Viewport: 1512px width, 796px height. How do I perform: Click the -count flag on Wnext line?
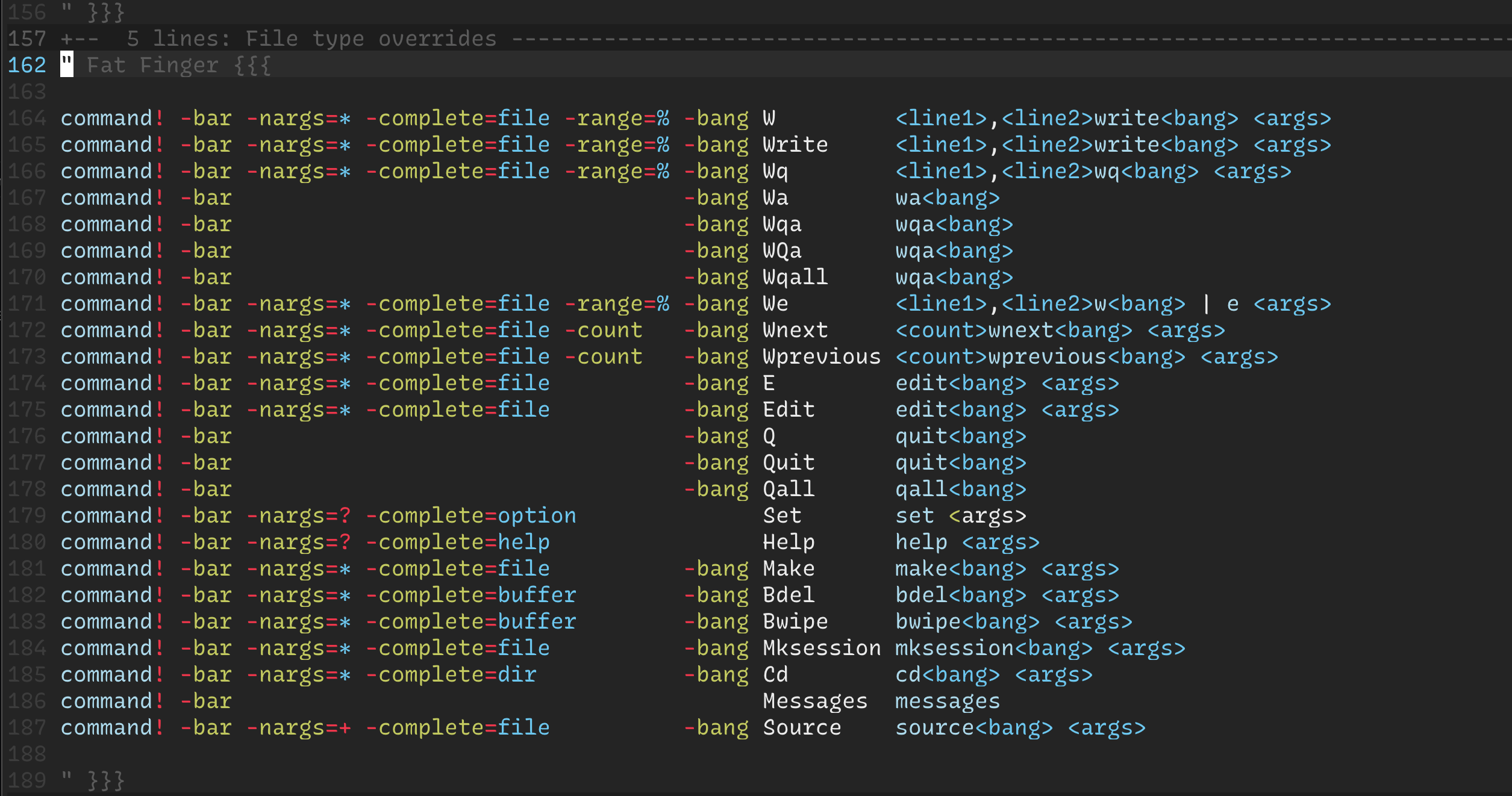[x=604, y=330]
